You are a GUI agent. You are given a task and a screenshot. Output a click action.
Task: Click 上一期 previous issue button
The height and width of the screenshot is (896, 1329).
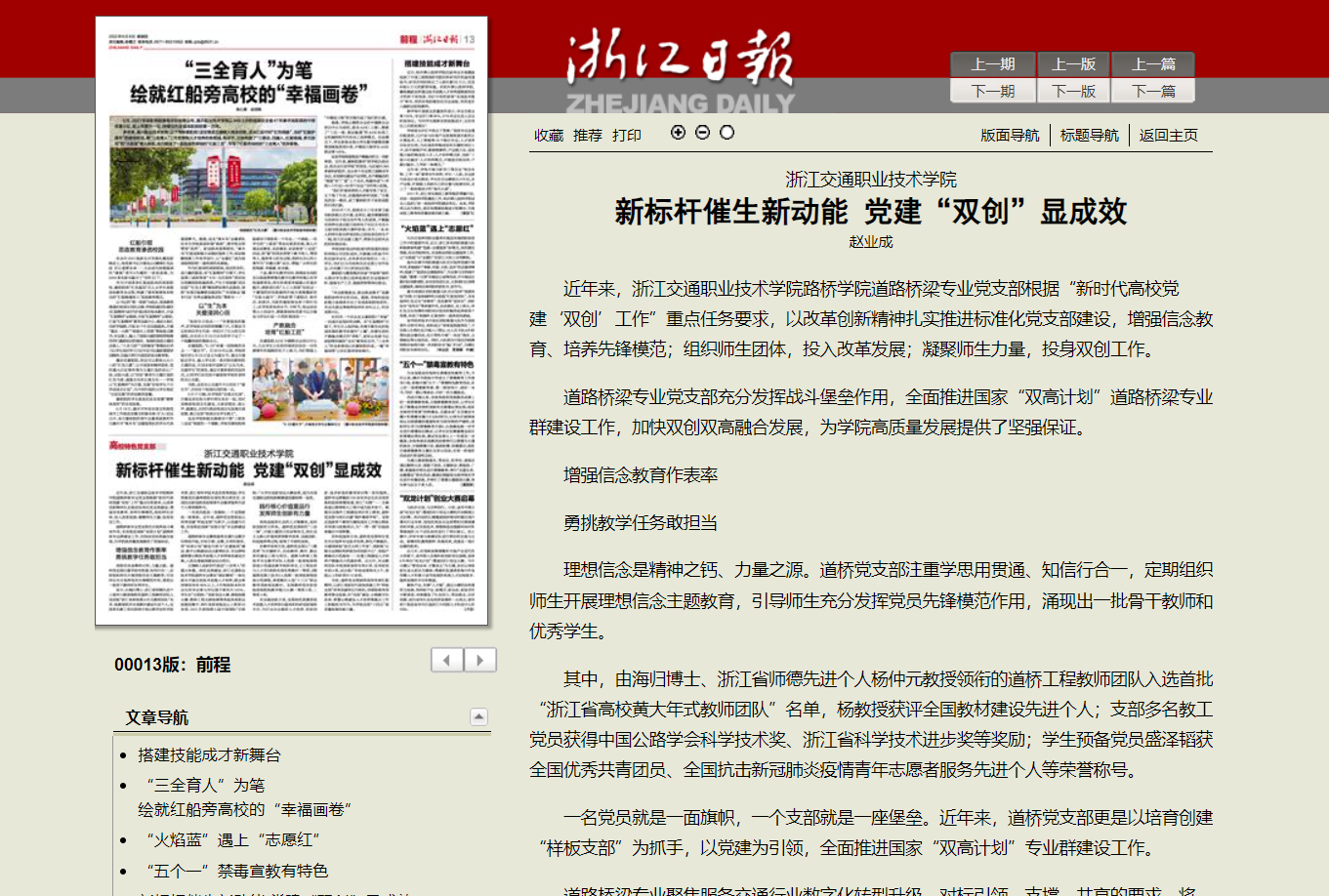993,64
